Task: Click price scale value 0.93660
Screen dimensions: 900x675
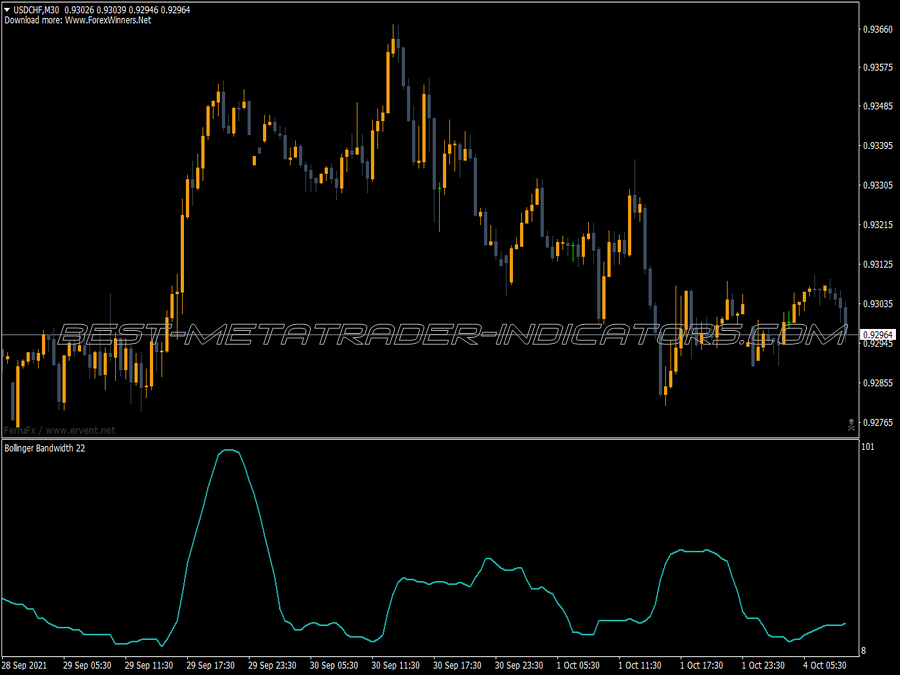Action: [x=878, y=29]
